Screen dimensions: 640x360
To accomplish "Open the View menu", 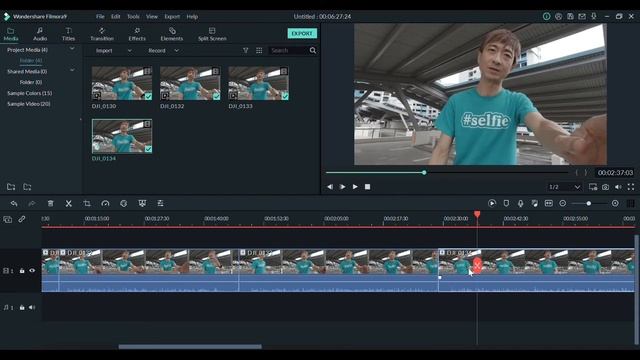I will (x=152, y=17).
